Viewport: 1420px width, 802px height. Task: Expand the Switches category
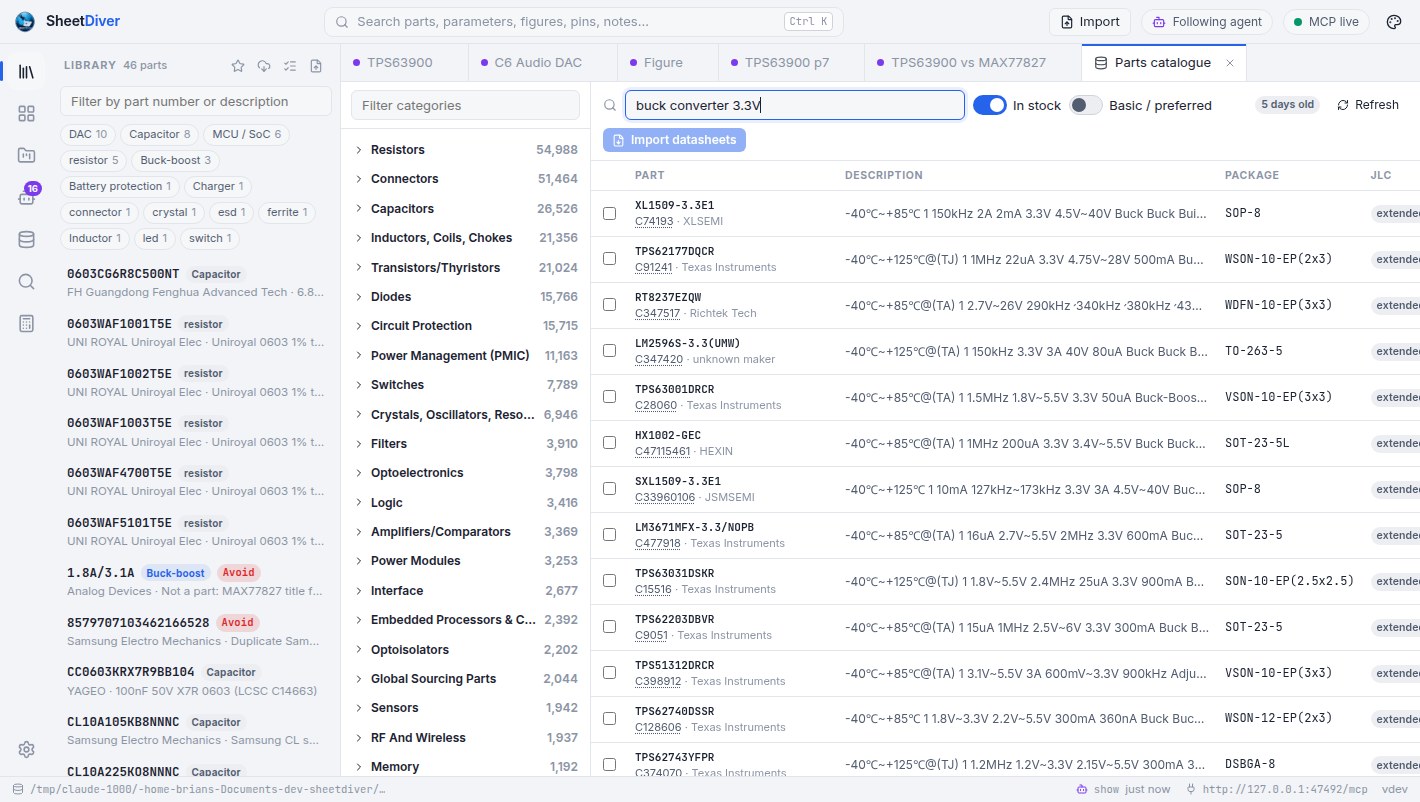click(x=358, y=385)
